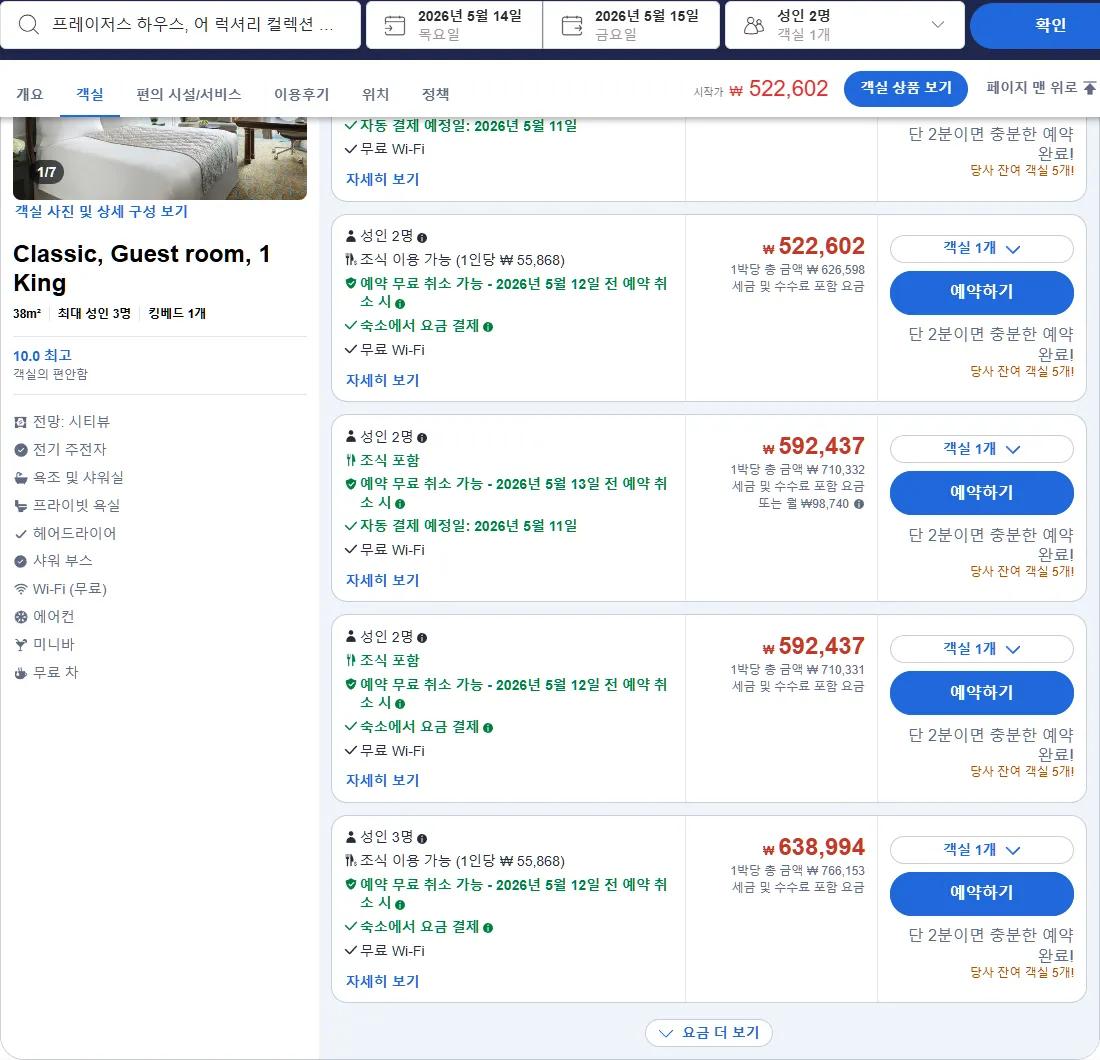Click 숙소에서 요금 결제 info icon in ₩710,331 card
1100x1060 pixels.
click(x=488, y=727)
